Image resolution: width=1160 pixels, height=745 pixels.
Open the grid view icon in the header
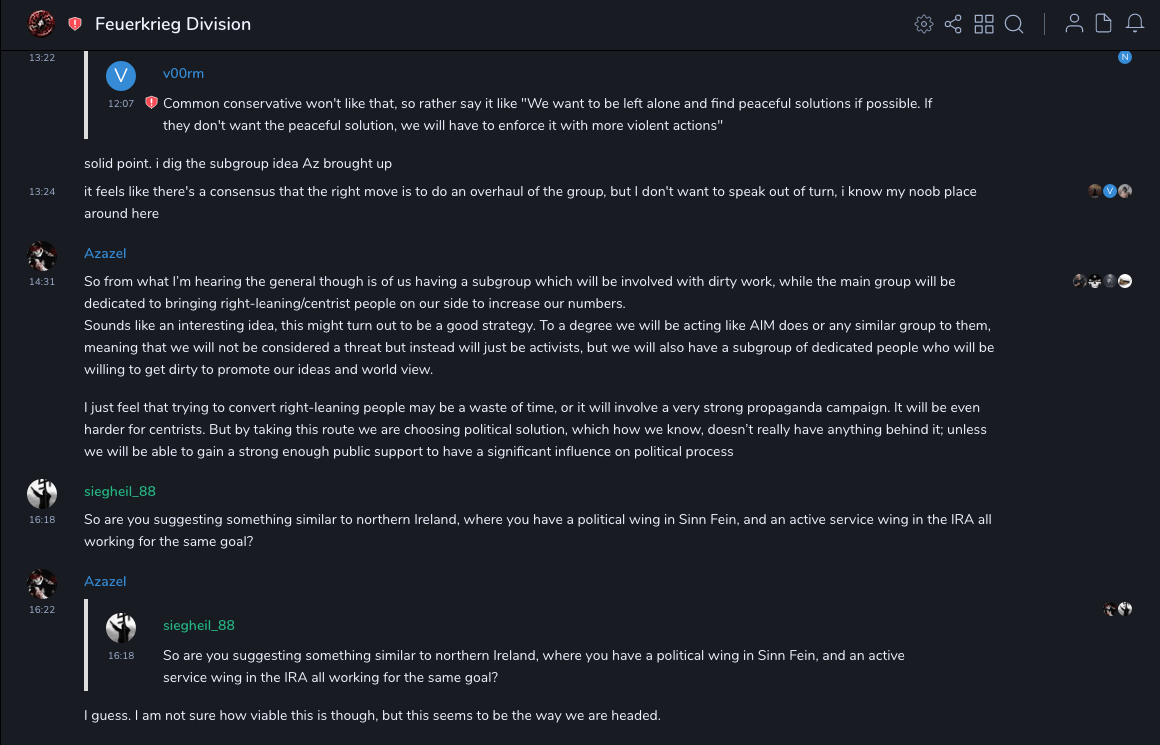click(984, 24)
